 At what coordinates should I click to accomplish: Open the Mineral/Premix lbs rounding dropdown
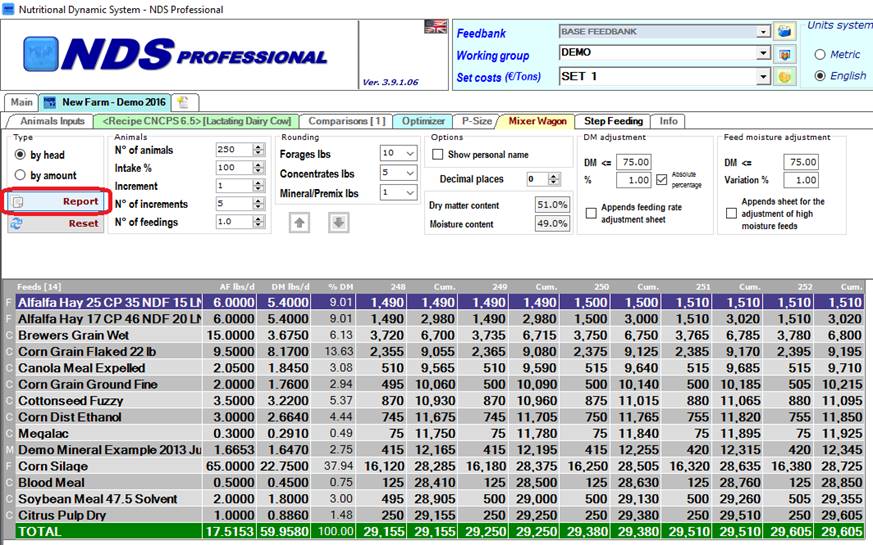(410, 193)
